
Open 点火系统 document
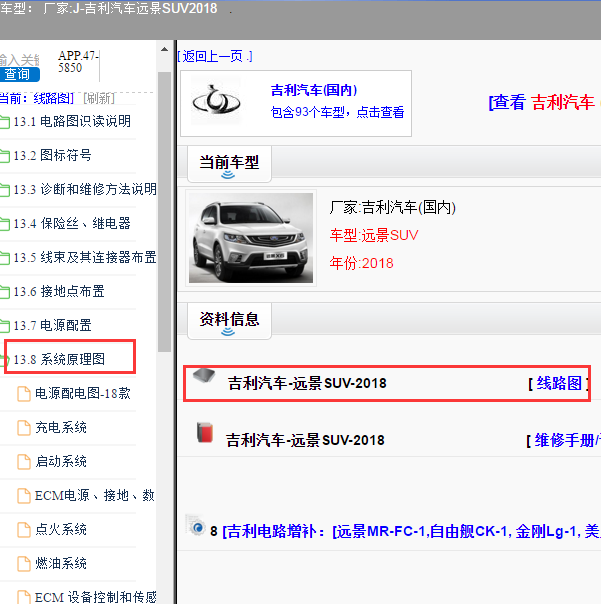(61, 530)
